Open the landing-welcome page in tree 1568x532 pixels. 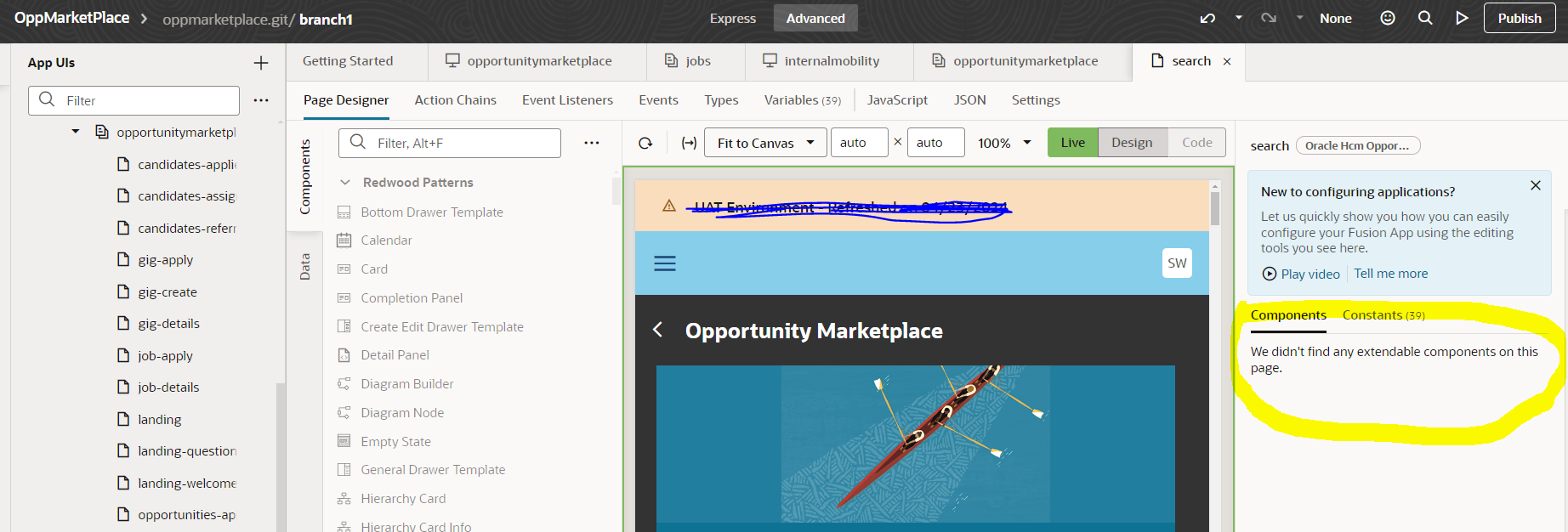click(x=187, y=483)
